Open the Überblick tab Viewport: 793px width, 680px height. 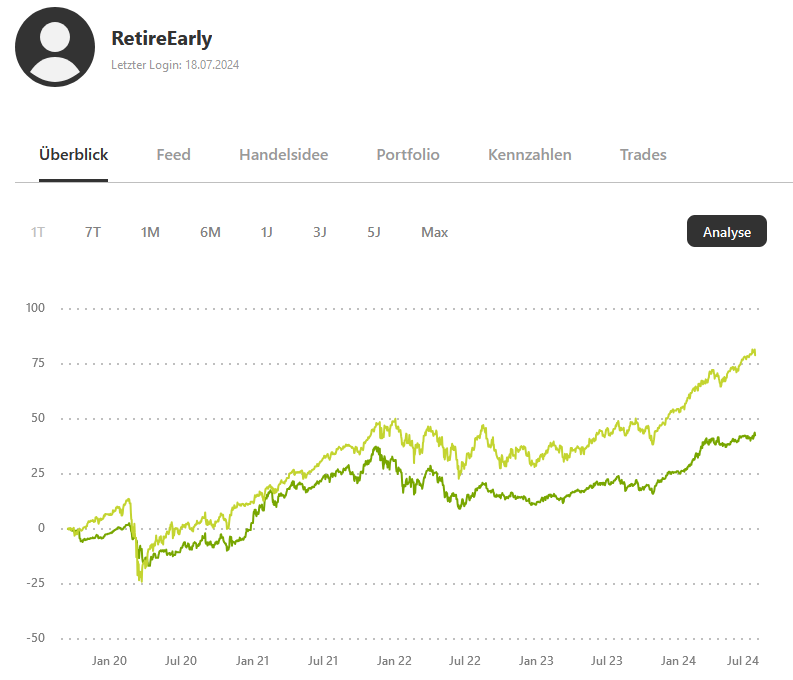(74, 155)
